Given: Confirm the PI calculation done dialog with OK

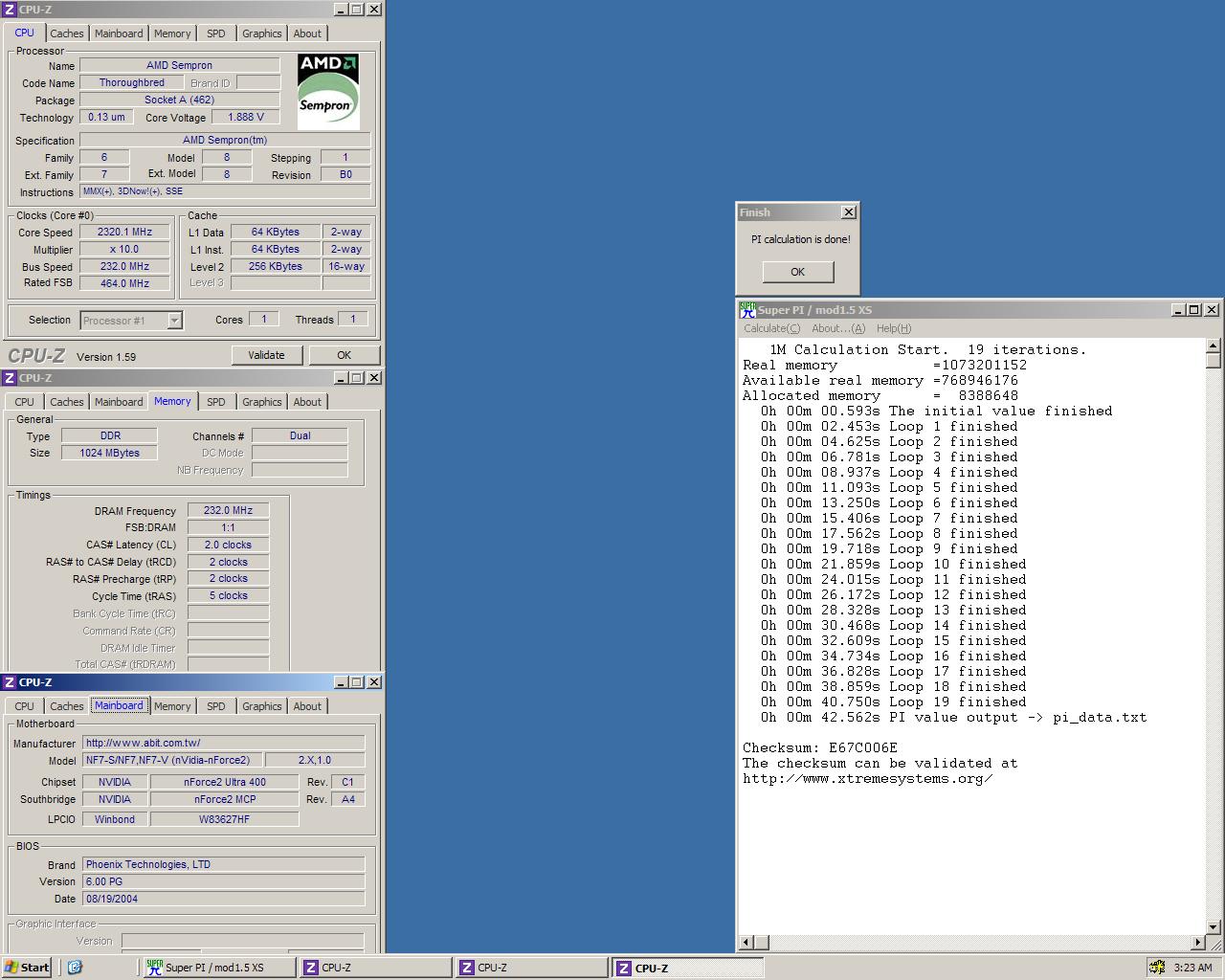Looking at the screenshot, I should [798, 272].
